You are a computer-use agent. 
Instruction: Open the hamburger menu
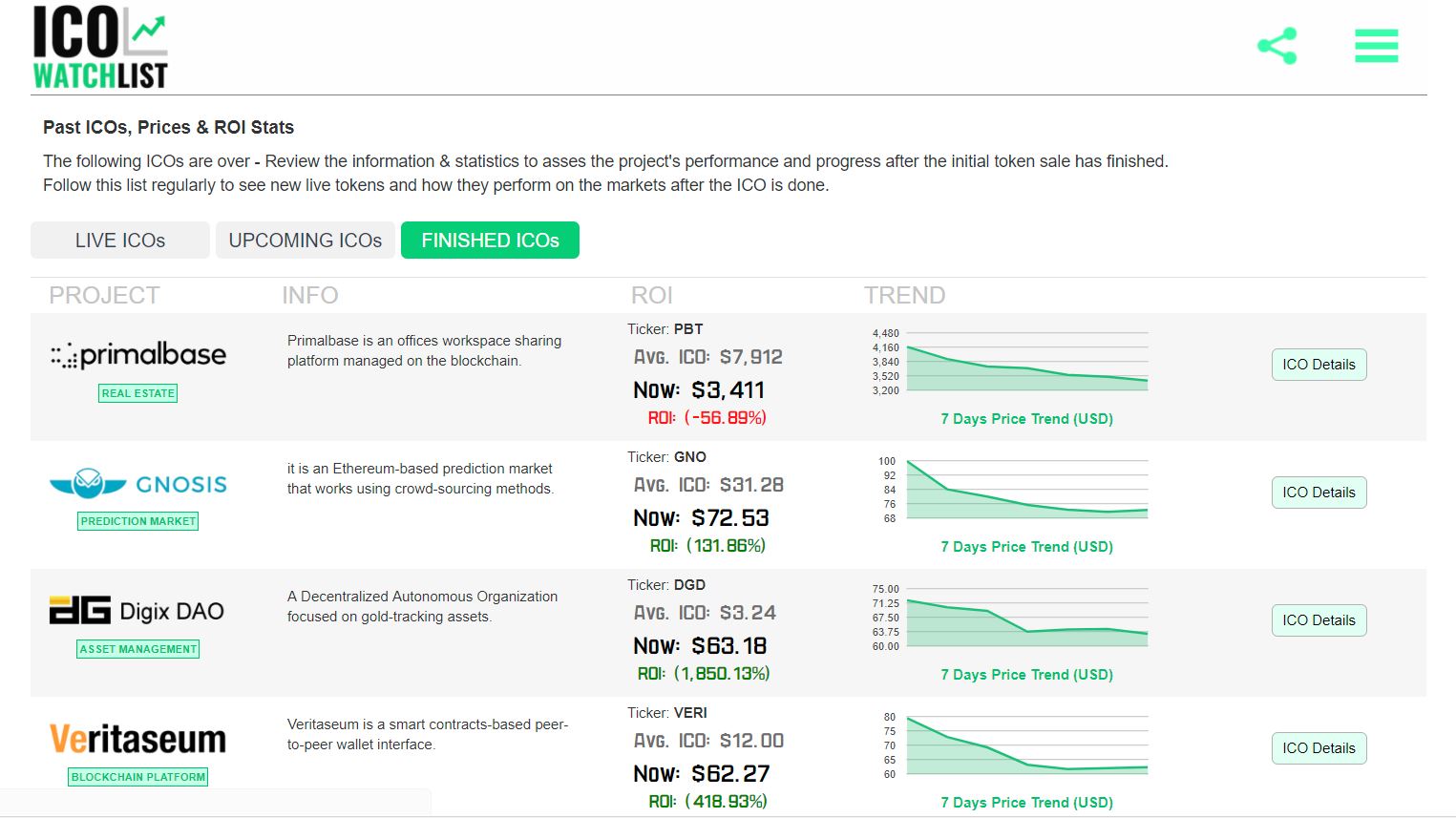[1377, 46]
